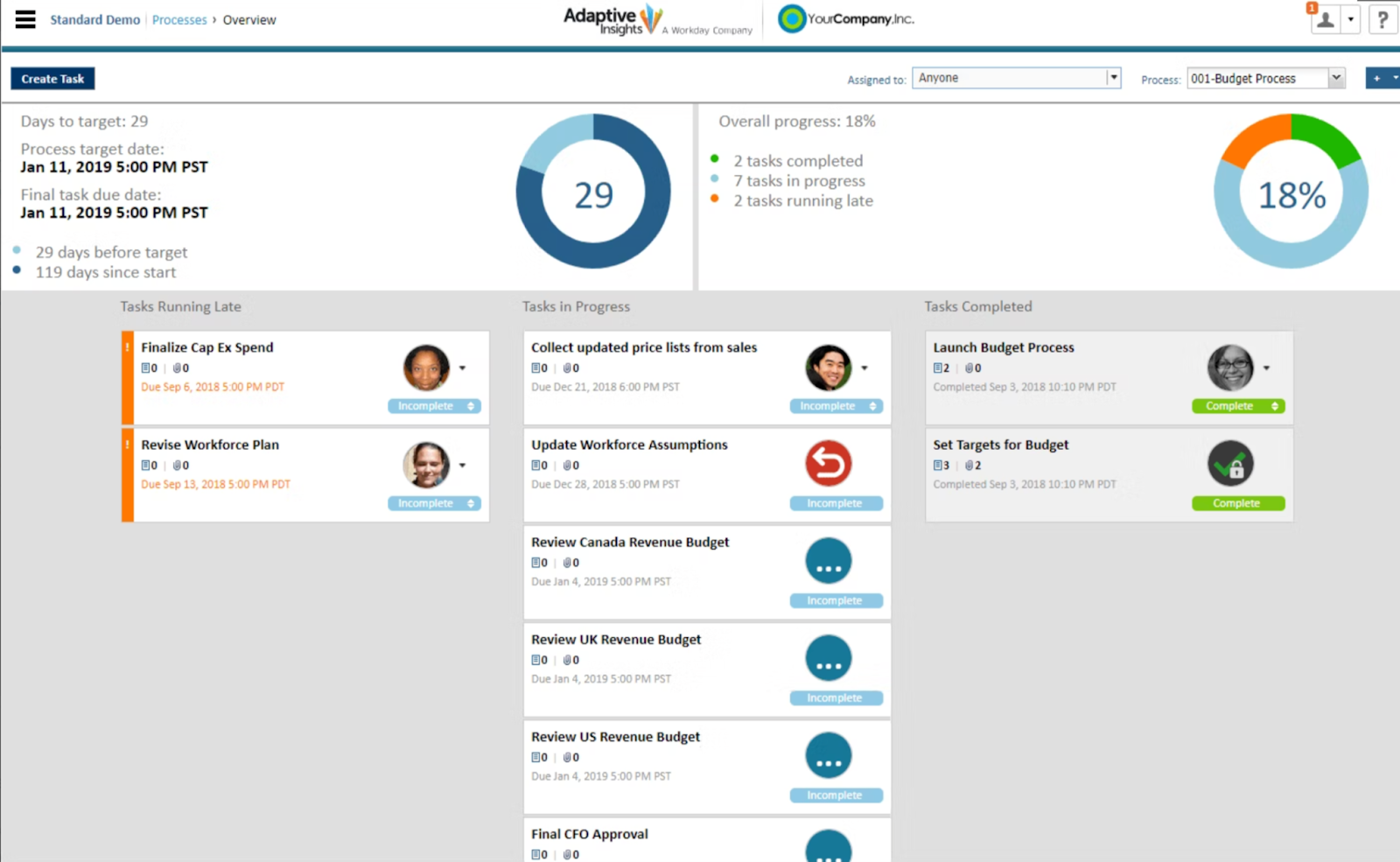
Task: Click attachment icon on Finalize Cap Ex Spend
Action: [178, 368]
